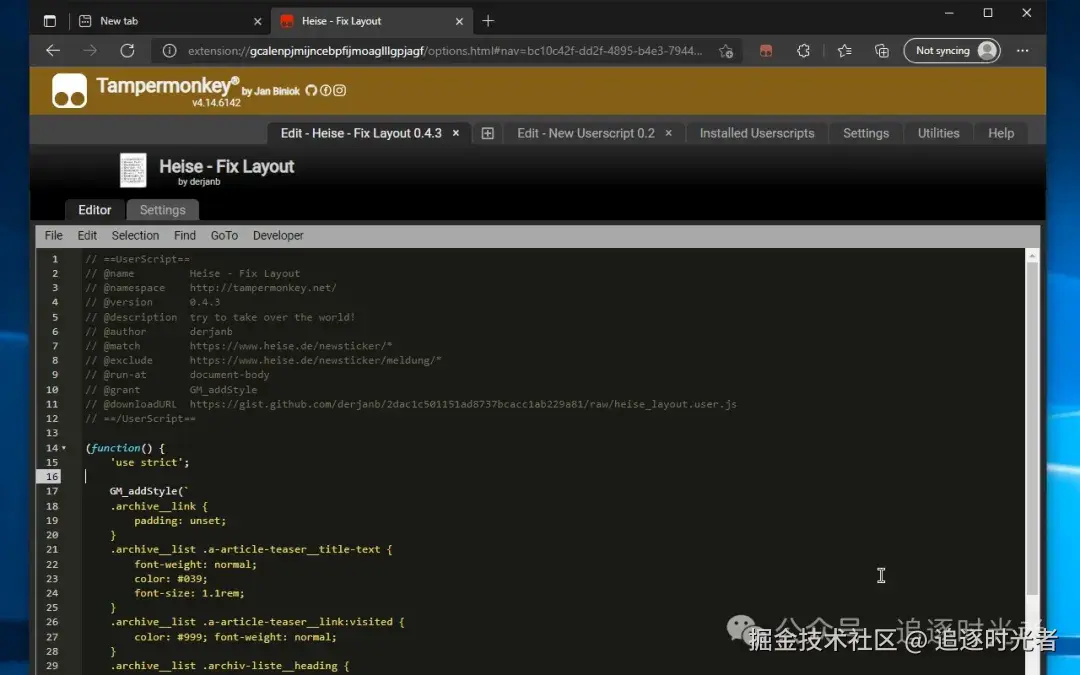Viewport: 1080px width, 675px height.
Task: Click the "font-size: 1.1rem;" line
Action: pos(189,593)
